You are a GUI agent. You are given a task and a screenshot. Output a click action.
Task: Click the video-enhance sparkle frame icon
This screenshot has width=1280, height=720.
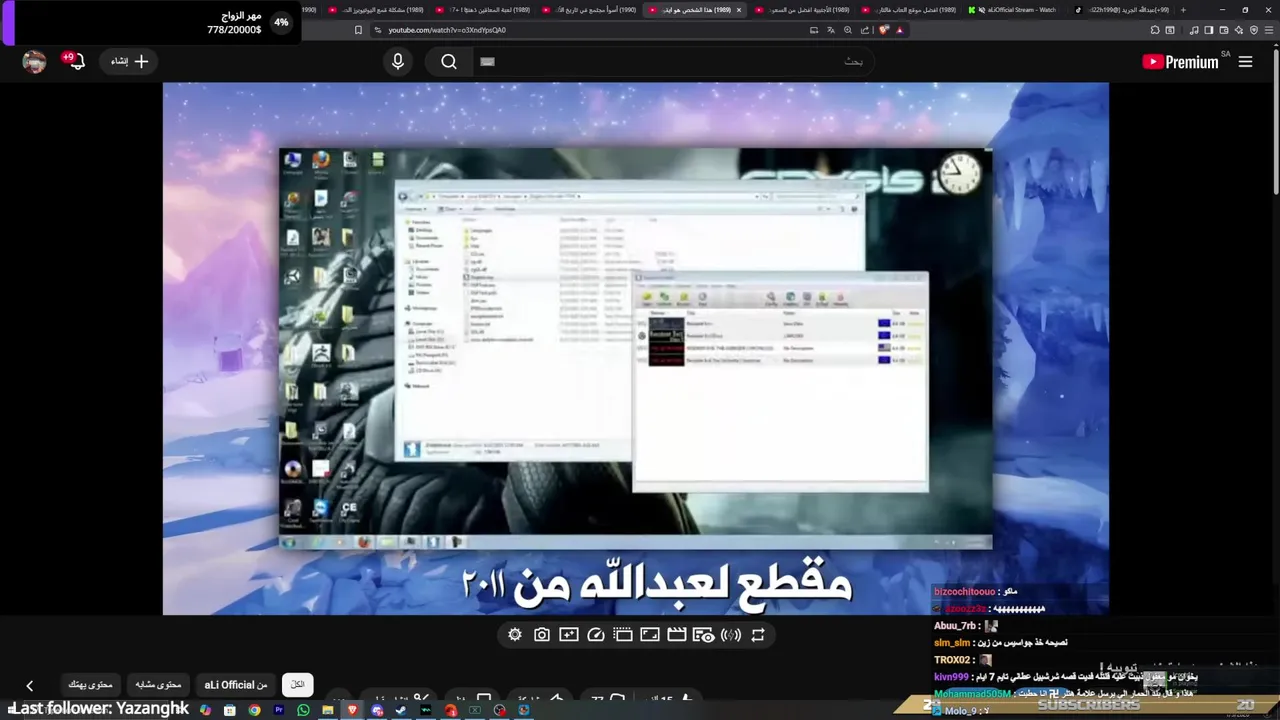point(569,635)
